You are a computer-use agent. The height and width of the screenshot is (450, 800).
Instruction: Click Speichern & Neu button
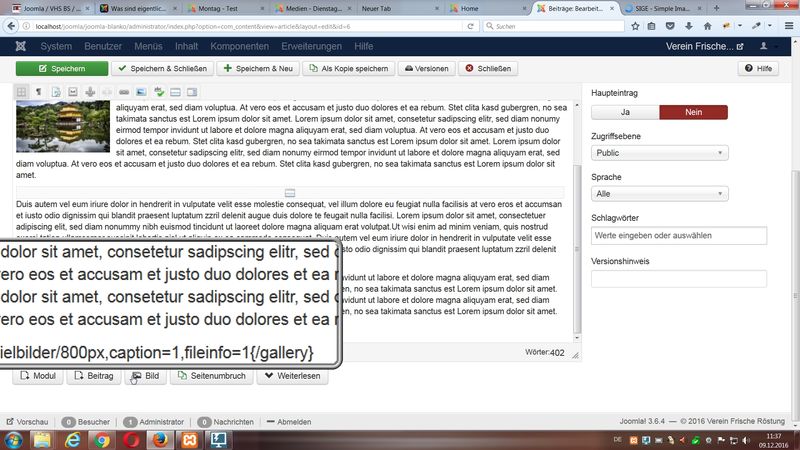point(258,68)
